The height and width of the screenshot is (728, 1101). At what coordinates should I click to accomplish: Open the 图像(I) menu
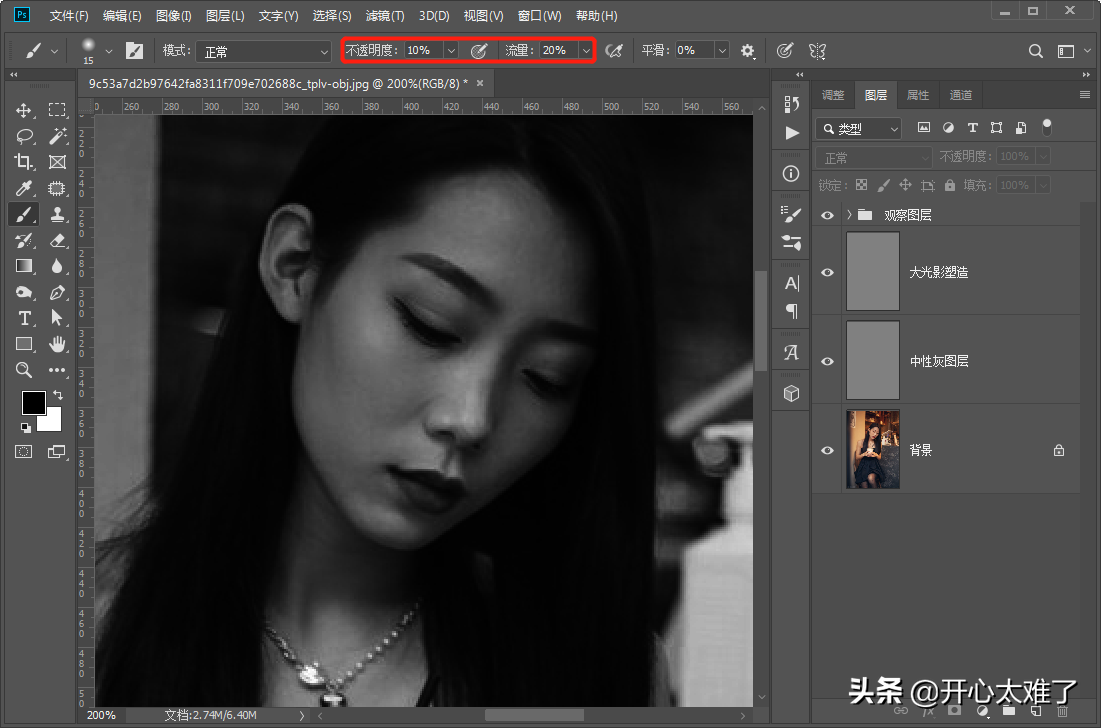pos(173,16)
